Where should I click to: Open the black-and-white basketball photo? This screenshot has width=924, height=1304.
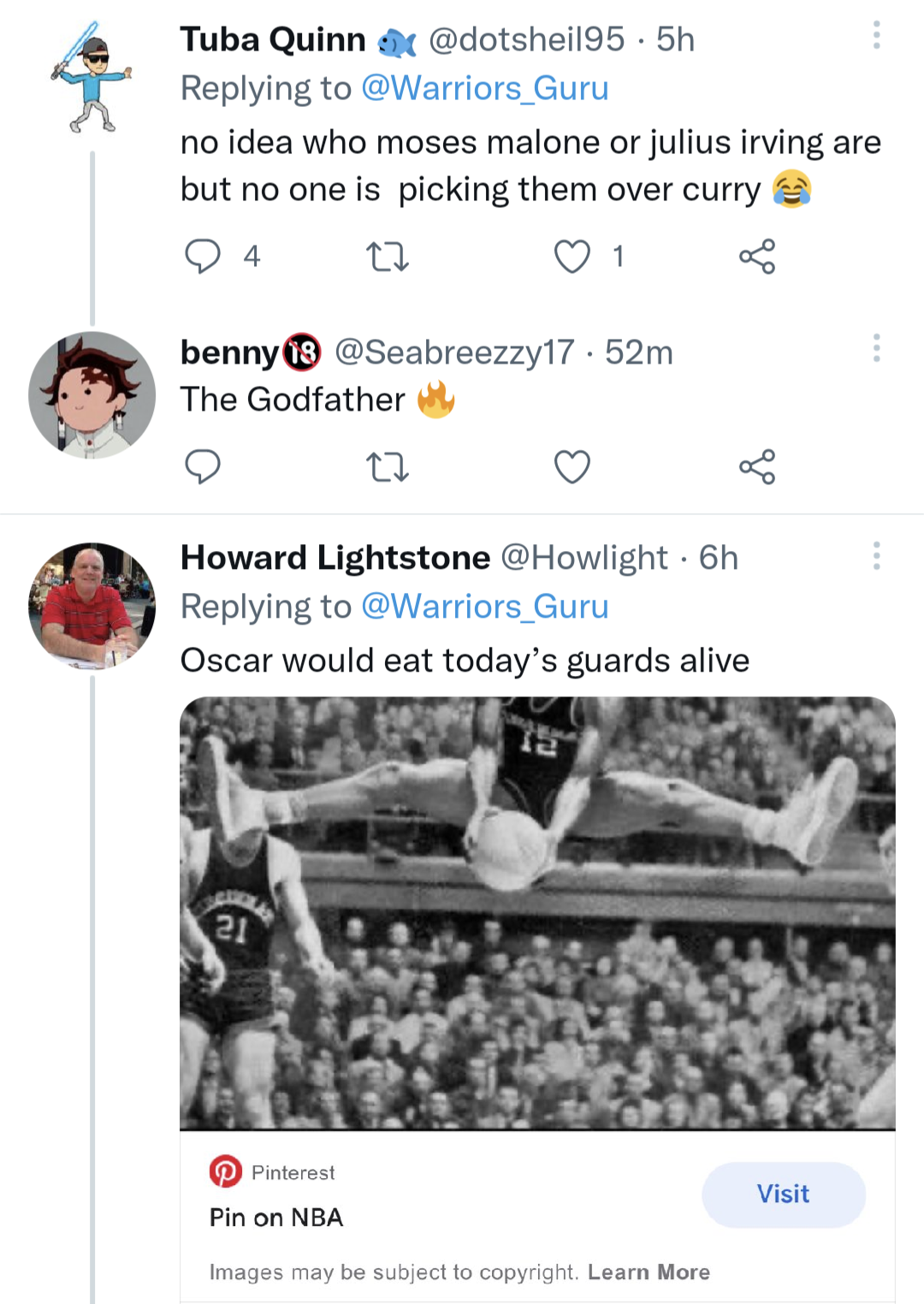[537, 912]
